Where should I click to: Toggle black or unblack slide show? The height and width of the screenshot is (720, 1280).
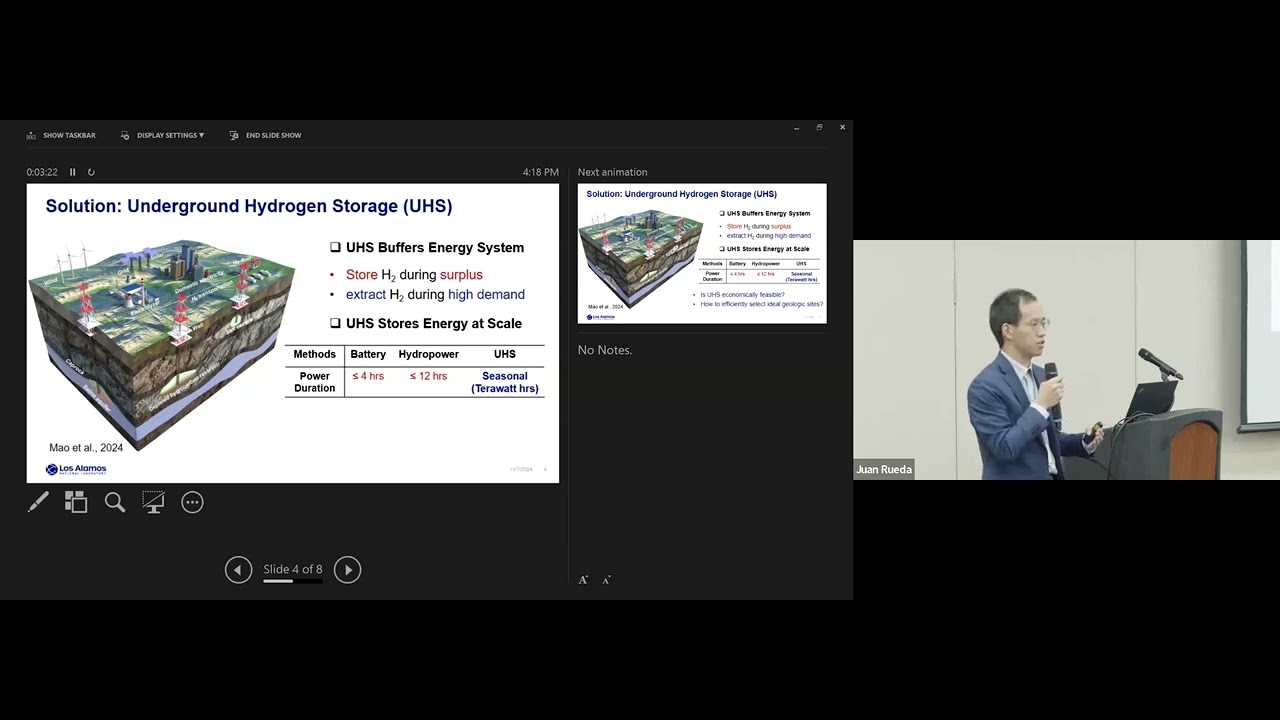tap(153, 502)
